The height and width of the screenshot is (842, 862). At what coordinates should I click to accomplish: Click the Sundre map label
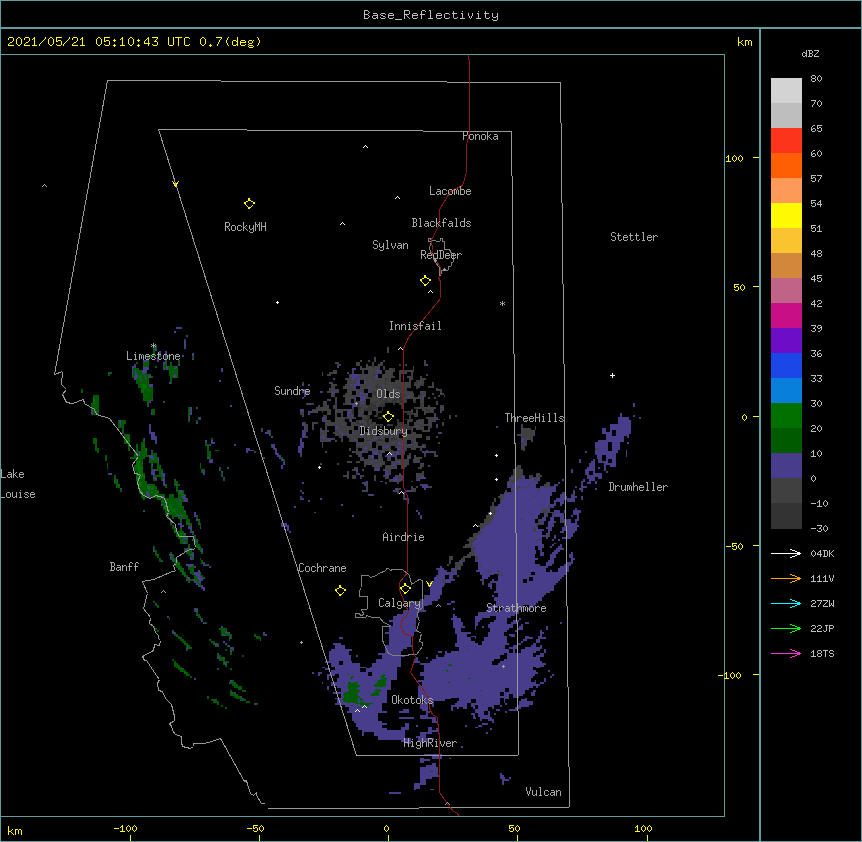(x=292, y=391)
